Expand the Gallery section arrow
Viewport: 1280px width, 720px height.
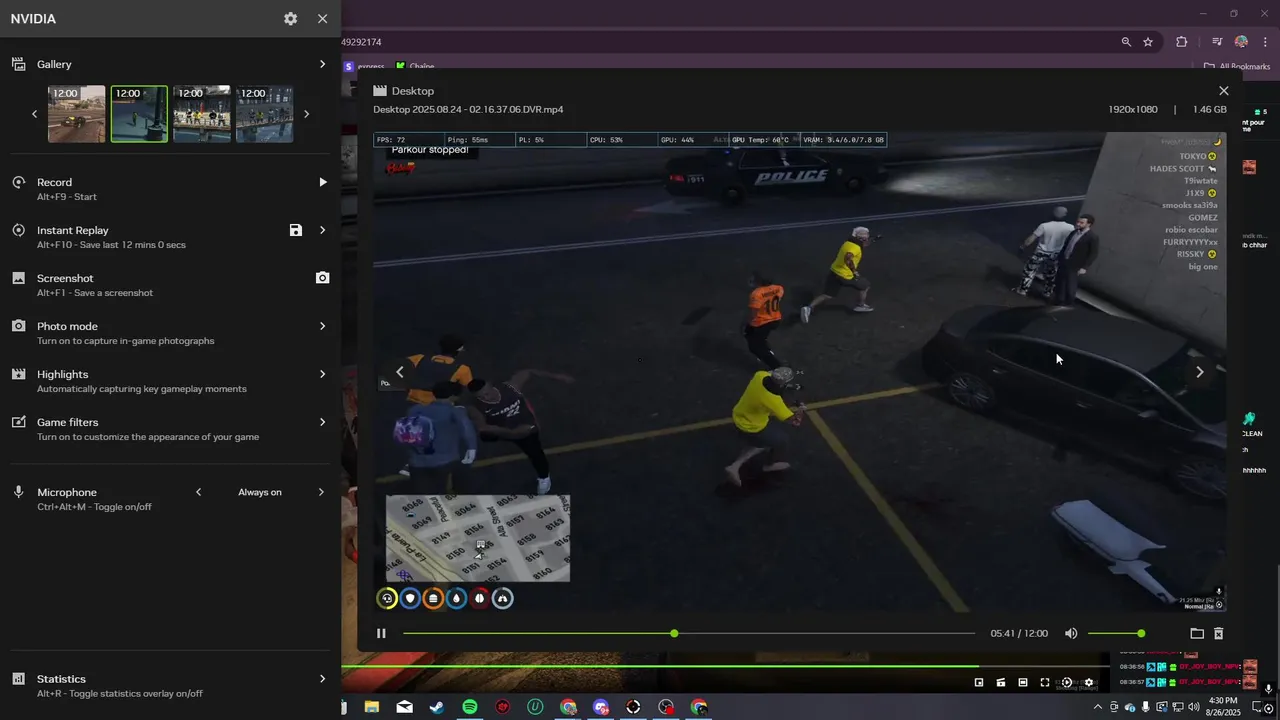pyautogui.click(x=322, y=64)
